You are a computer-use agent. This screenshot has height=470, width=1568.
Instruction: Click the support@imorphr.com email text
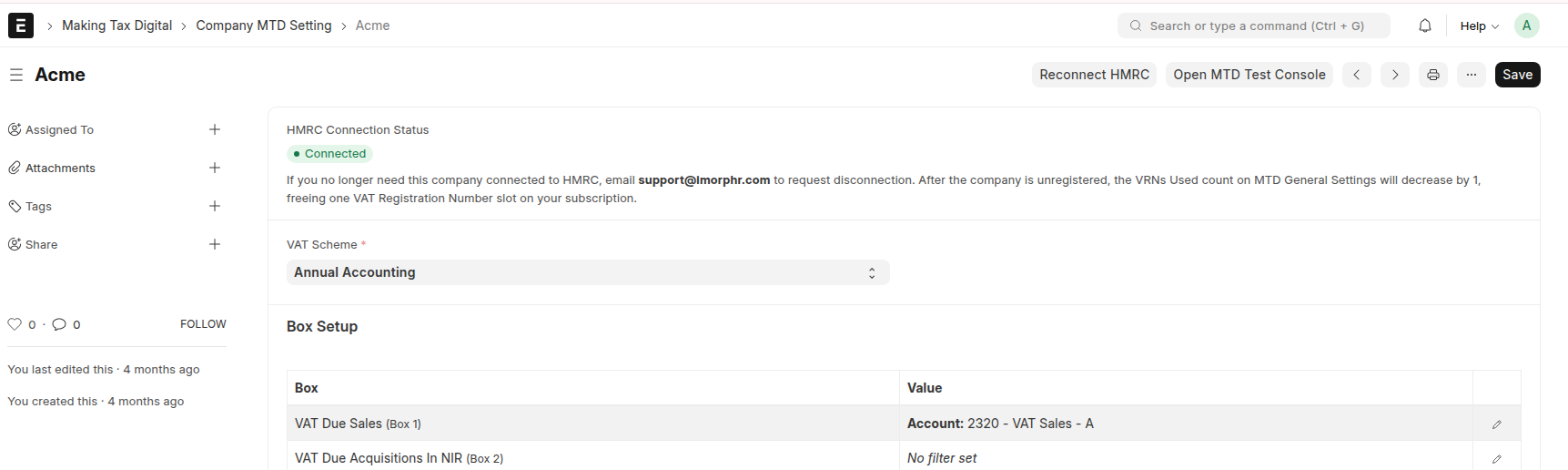tap(704, 180)
